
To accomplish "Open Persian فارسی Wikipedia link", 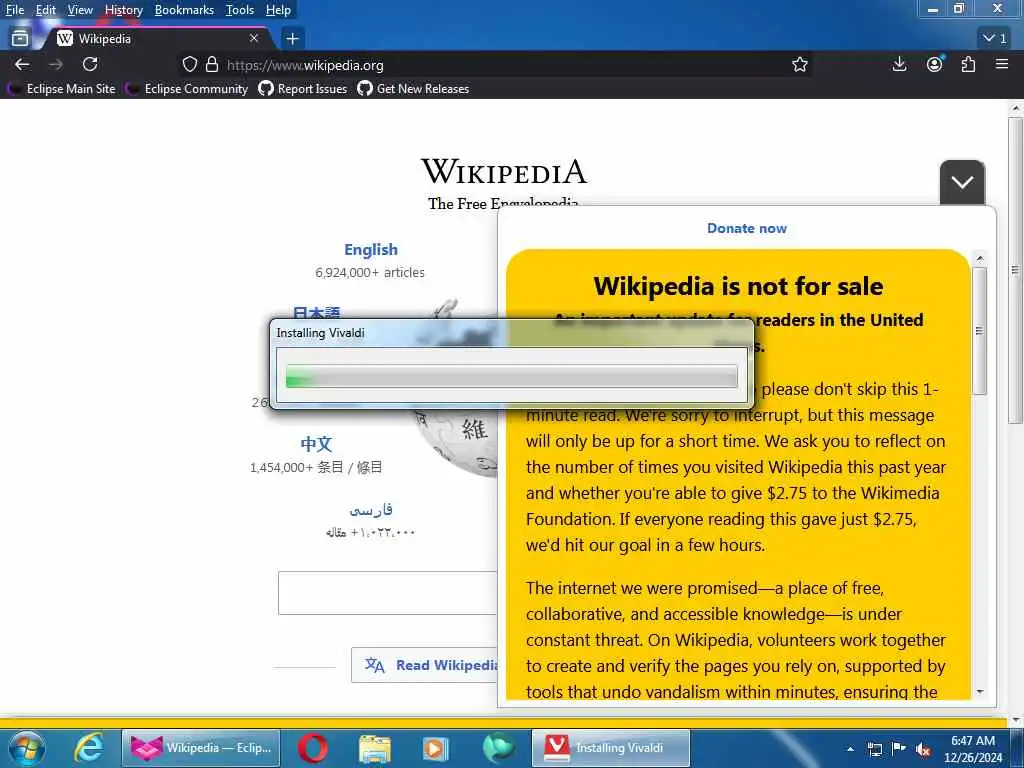I will tap(370, 509).
